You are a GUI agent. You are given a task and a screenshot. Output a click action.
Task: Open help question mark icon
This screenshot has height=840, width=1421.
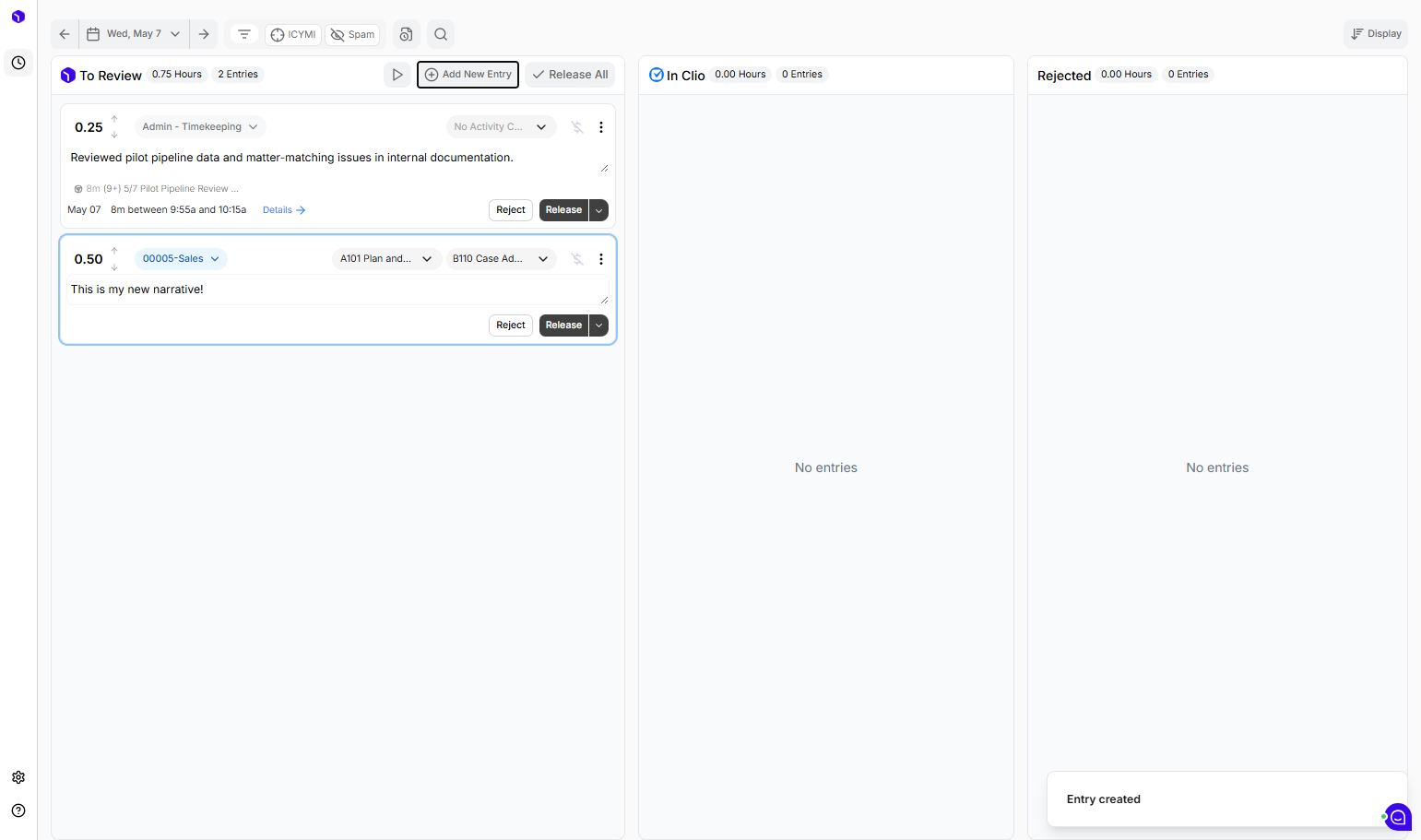18,810
